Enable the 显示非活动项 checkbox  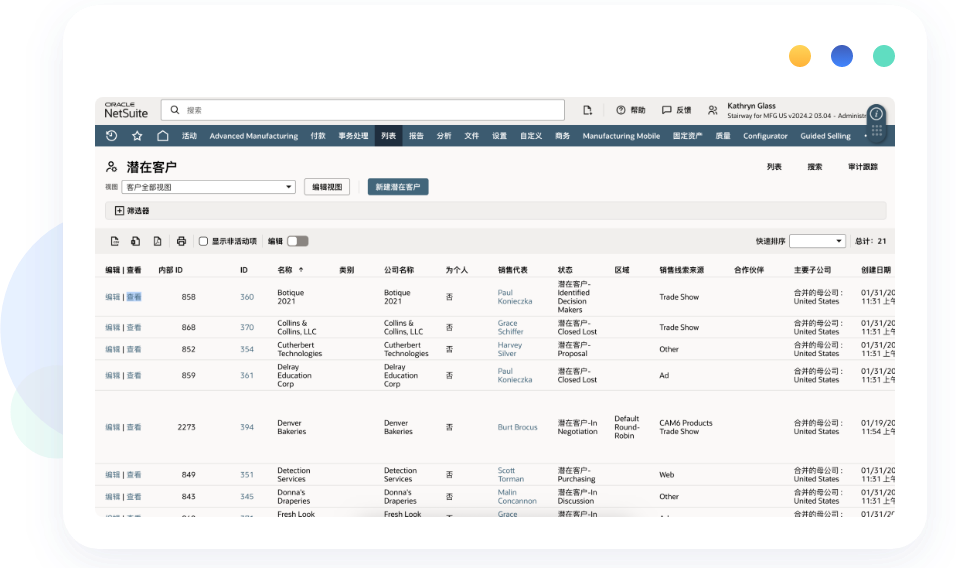204,241
